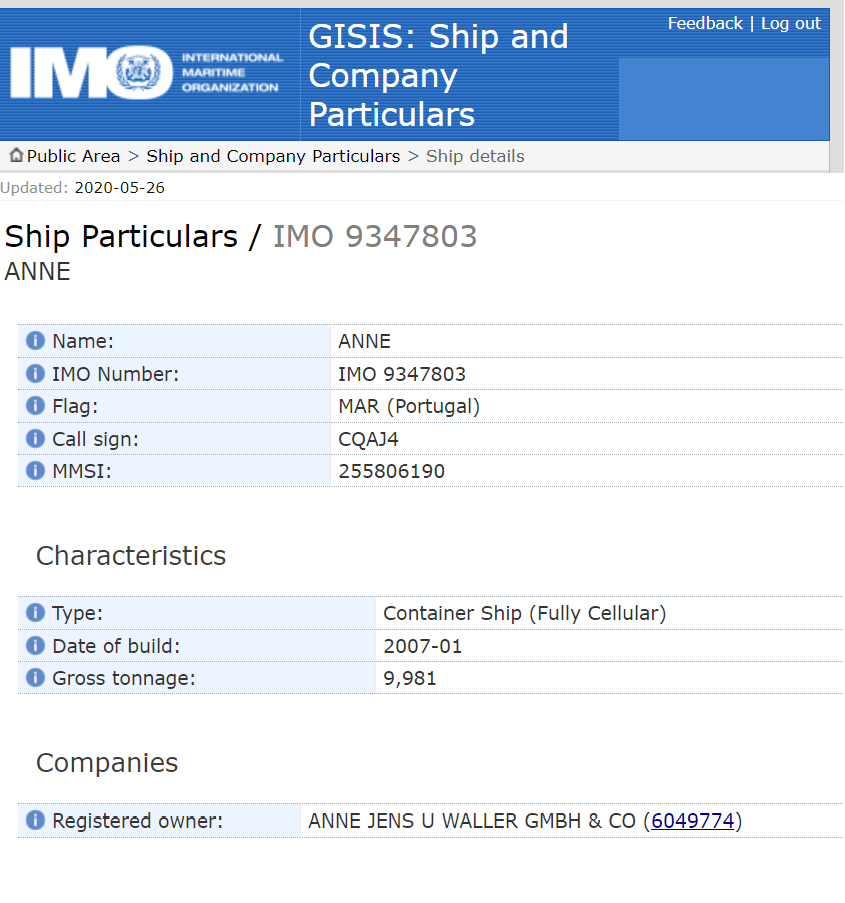Open Ship and Company Particulars breadcrumb
The height and width of the screenshot is (903, 845).
(273, 156)
